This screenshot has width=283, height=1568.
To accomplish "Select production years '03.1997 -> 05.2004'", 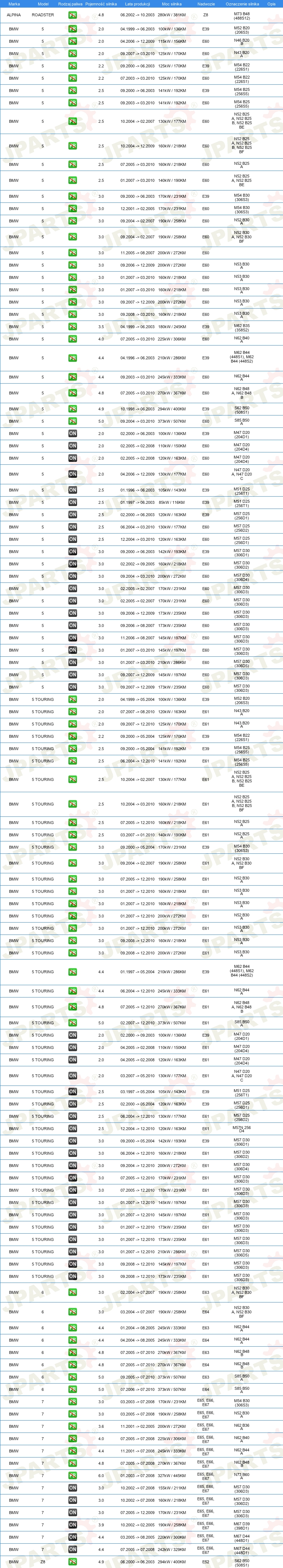I will pos(137,1091).
